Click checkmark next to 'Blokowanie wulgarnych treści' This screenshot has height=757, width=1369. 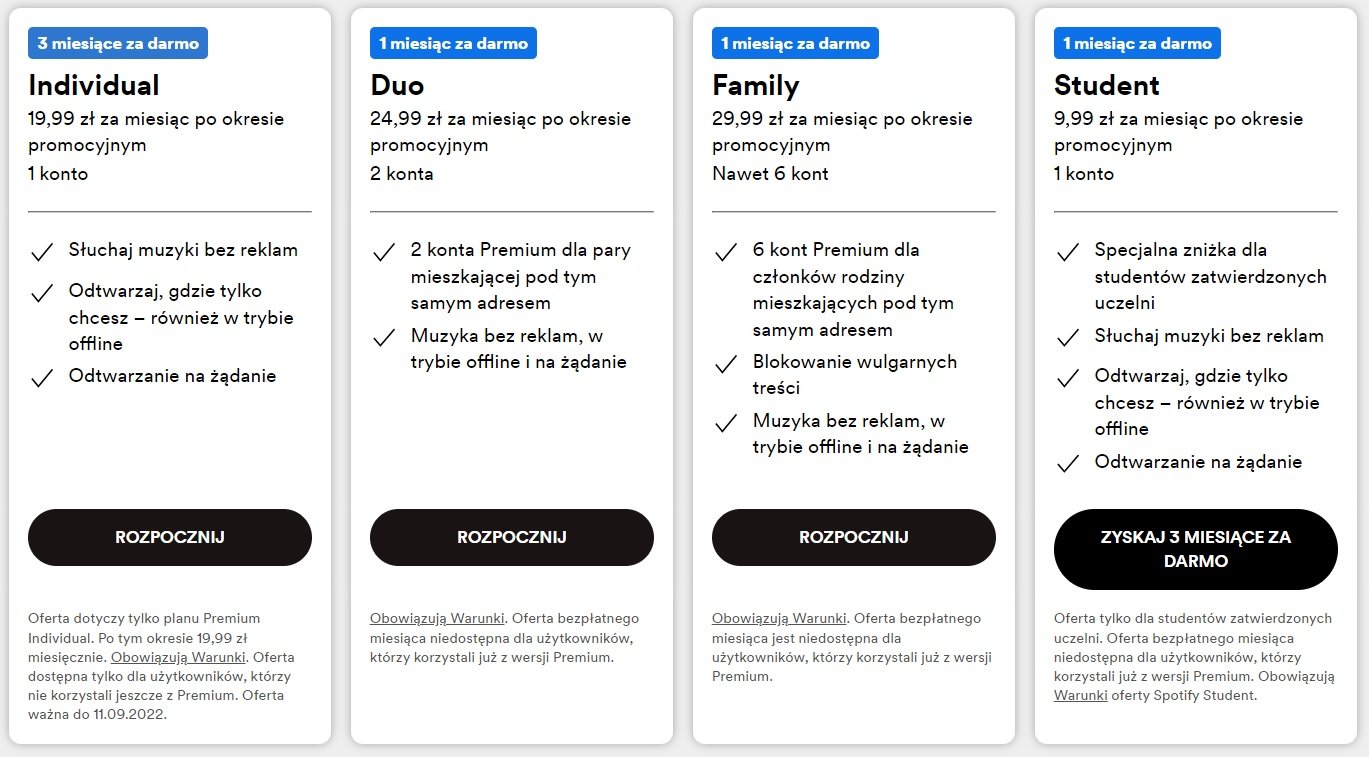point(726,364)
